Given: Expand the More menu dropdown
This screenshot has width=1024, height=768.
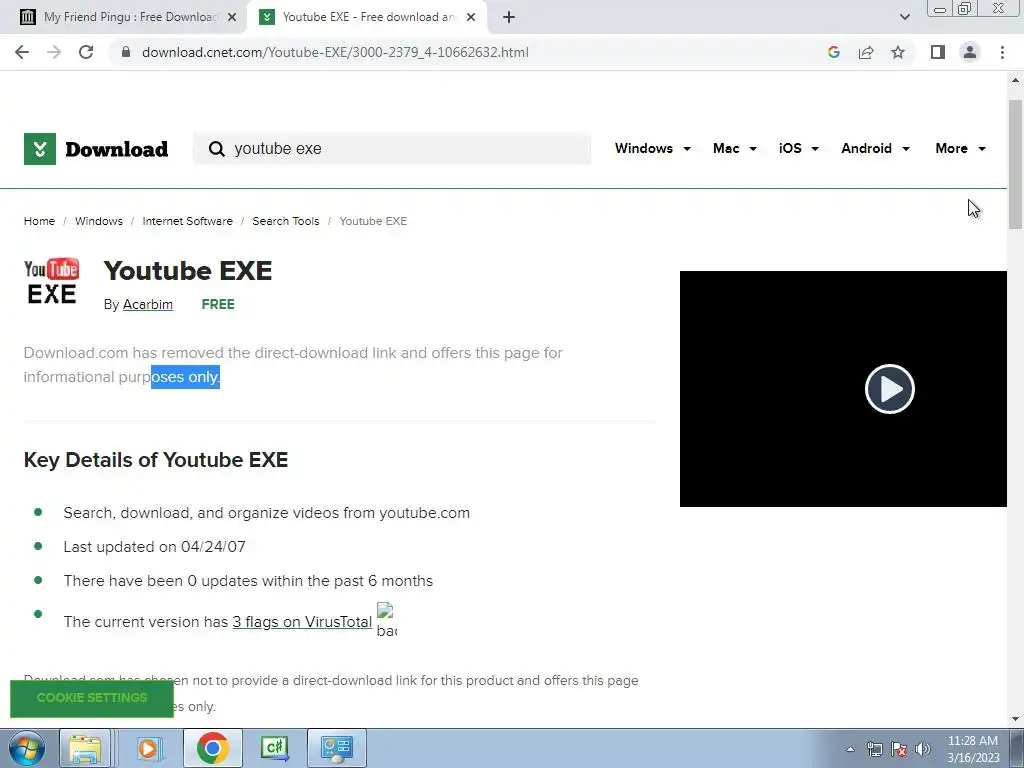Looking at the screenshot, I should (961, 148).
